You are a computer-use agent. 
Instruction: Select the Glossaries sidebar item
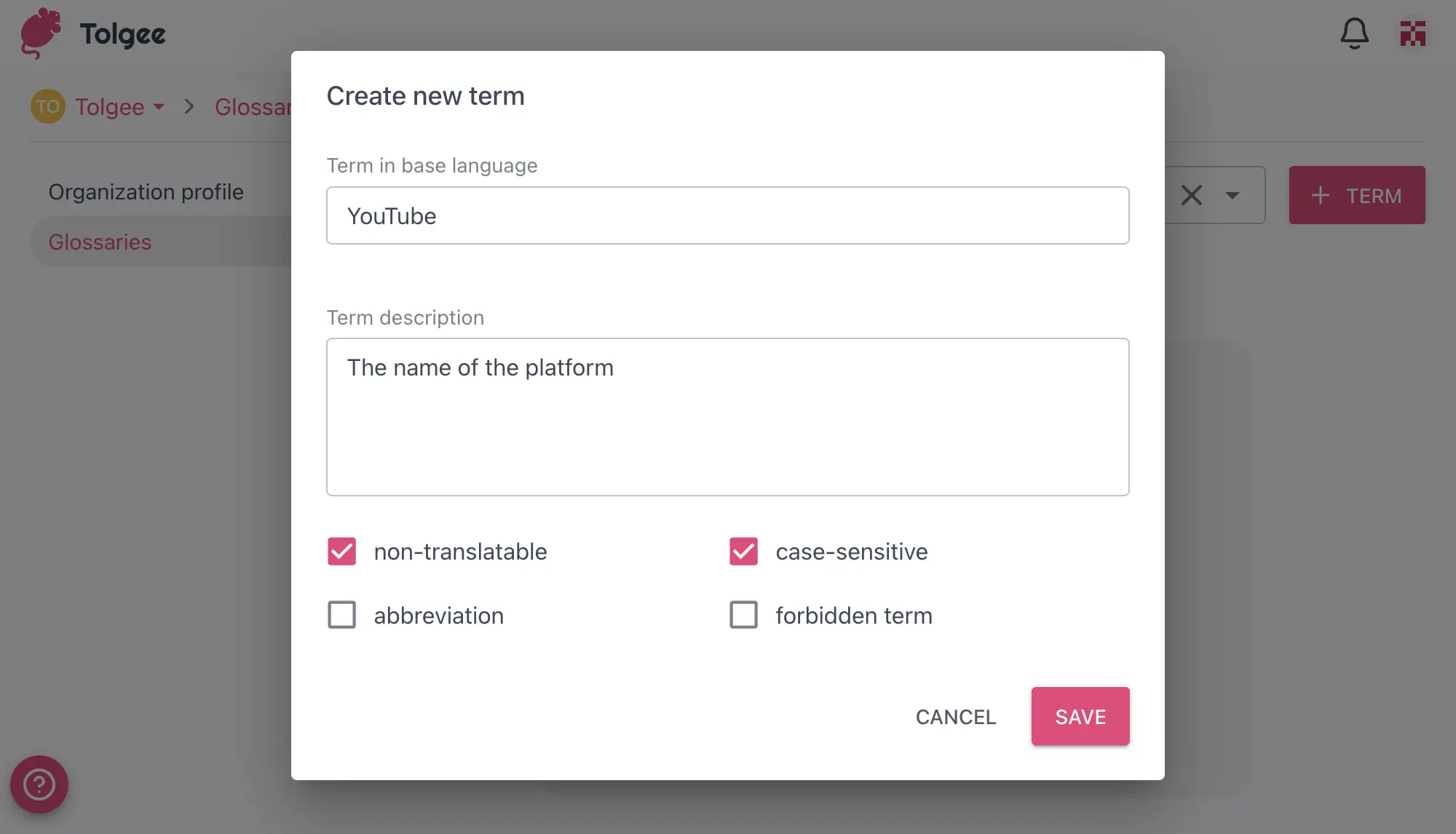click(100, 241)
